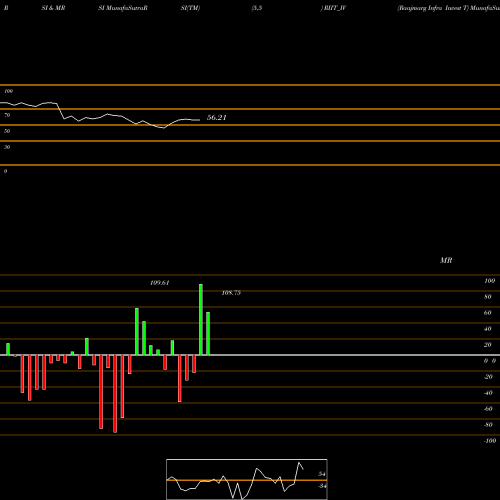500x500 pixels.
Task: Open the small RSI preview chart
Action: point(247,479)
